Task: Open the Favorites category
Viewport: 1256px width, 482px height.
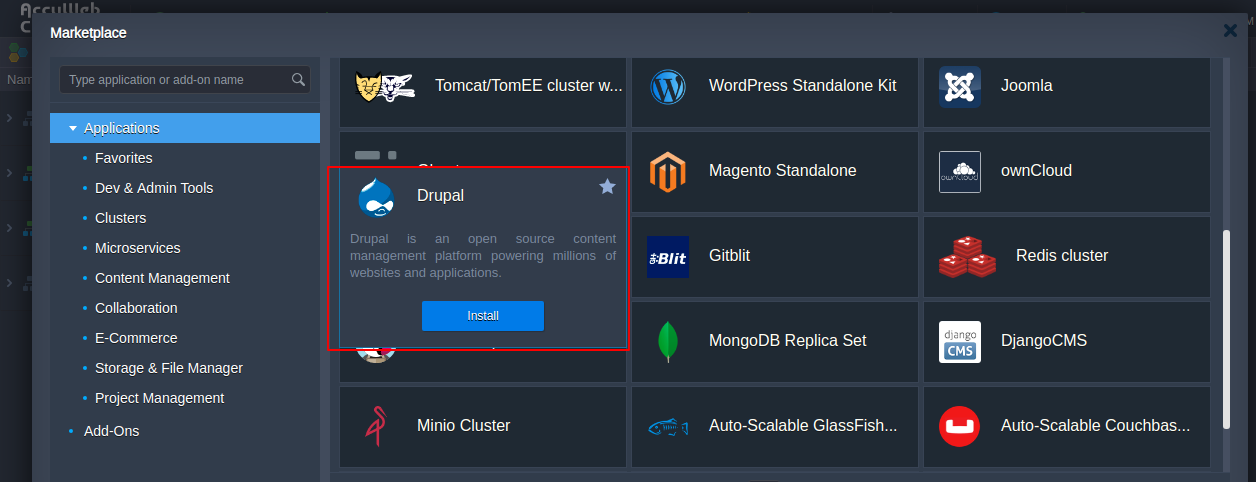Action: tap(123, 158)
